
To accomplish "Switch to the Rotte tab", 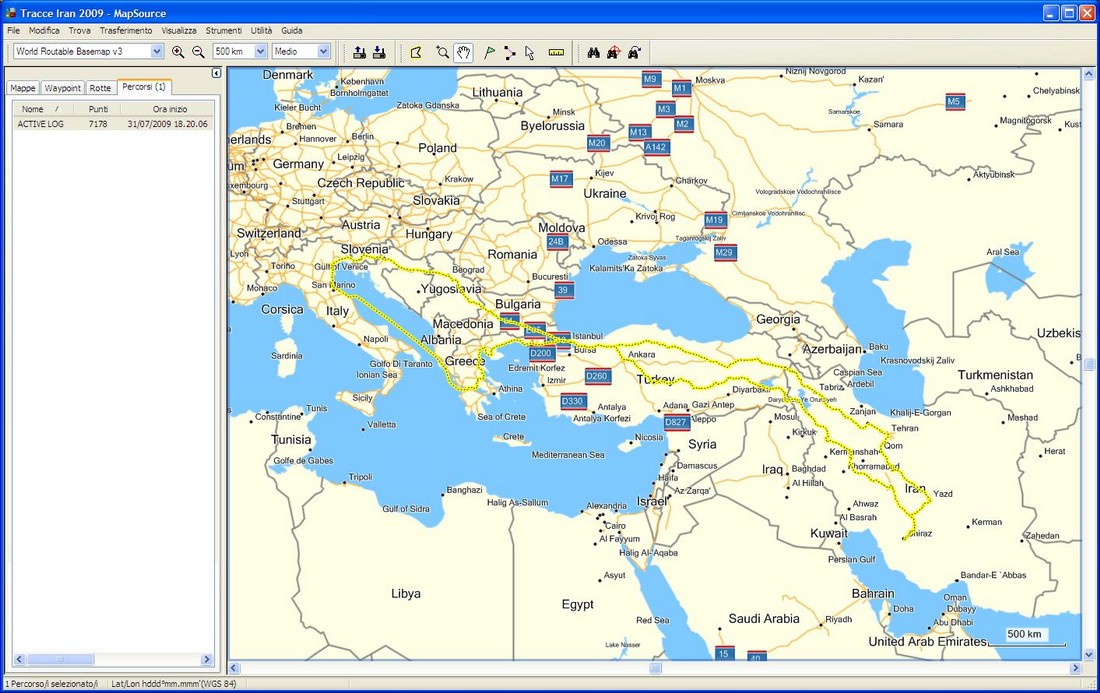I will [100, 88].
